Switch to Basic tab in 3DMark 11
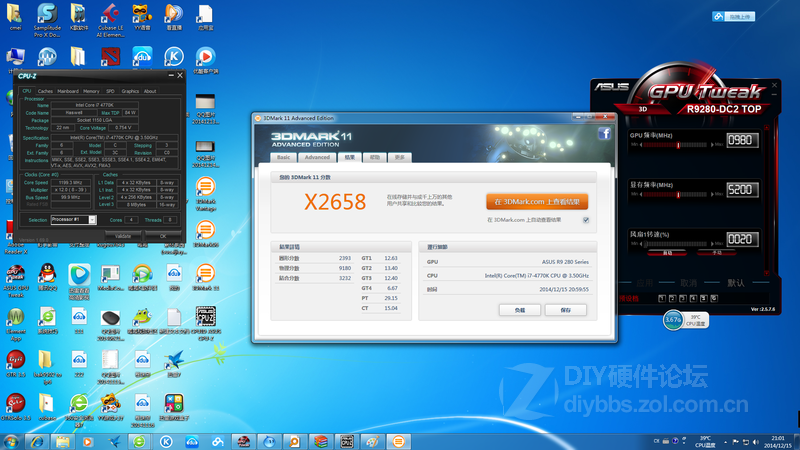 (284, 157)
